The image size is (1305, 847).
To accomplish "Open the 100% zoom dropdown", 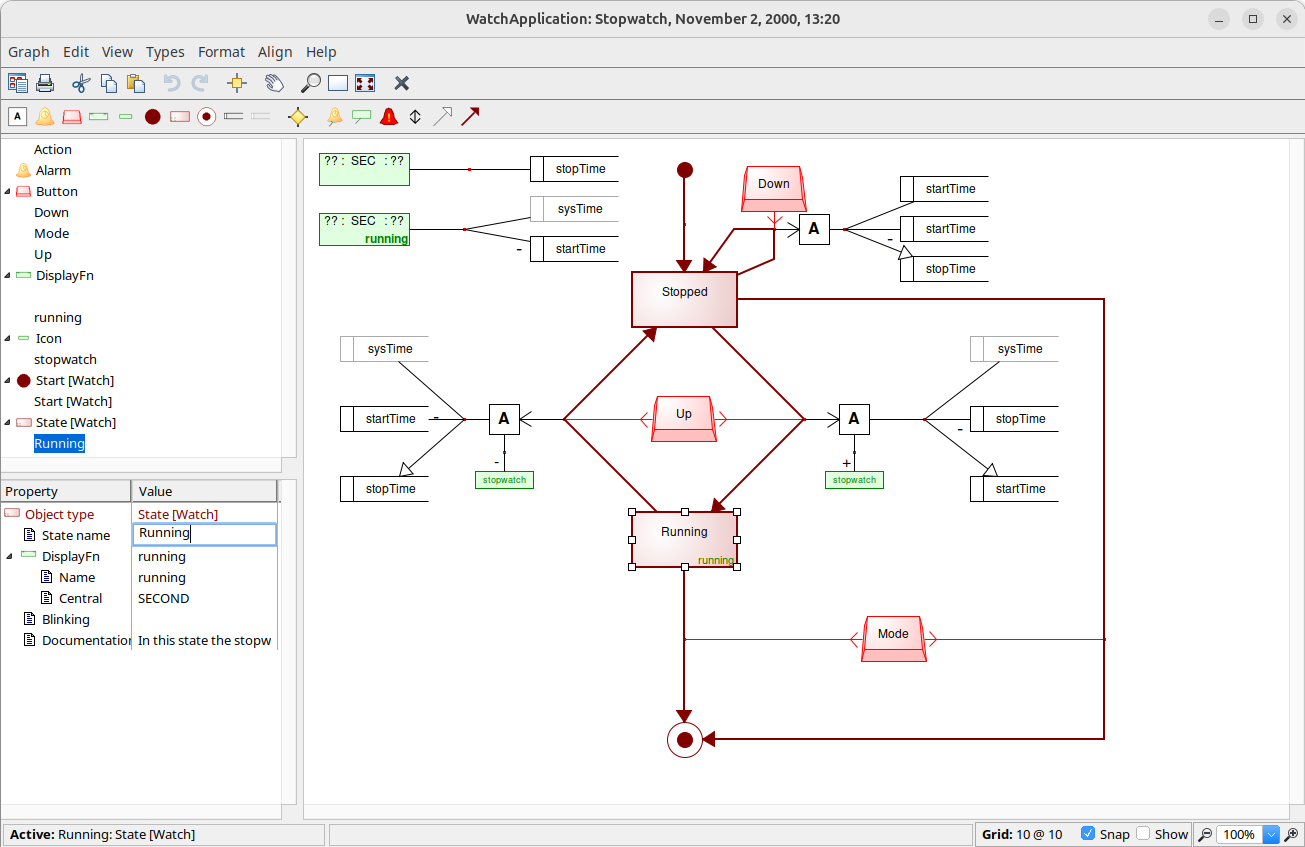I will pos(1271,834).
